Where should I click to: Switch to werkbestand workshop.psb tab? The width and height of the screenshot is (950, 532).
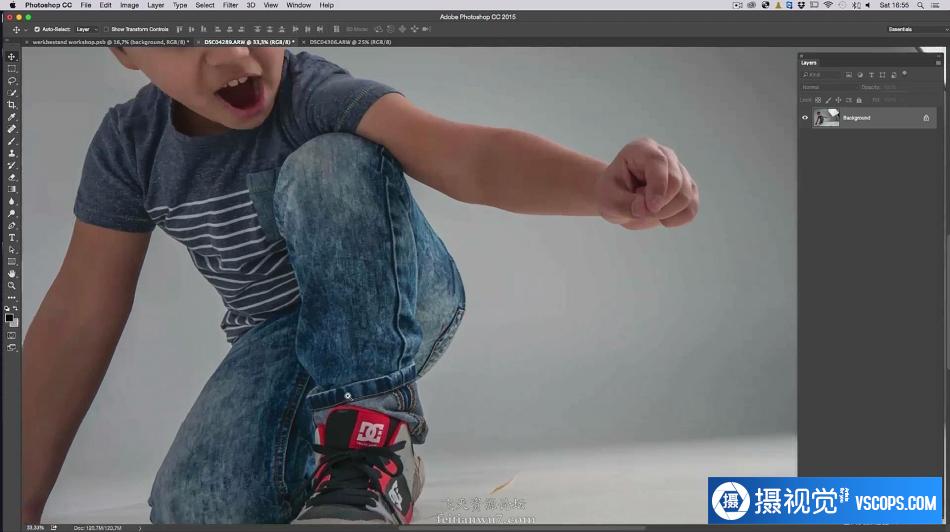[110, 42]
